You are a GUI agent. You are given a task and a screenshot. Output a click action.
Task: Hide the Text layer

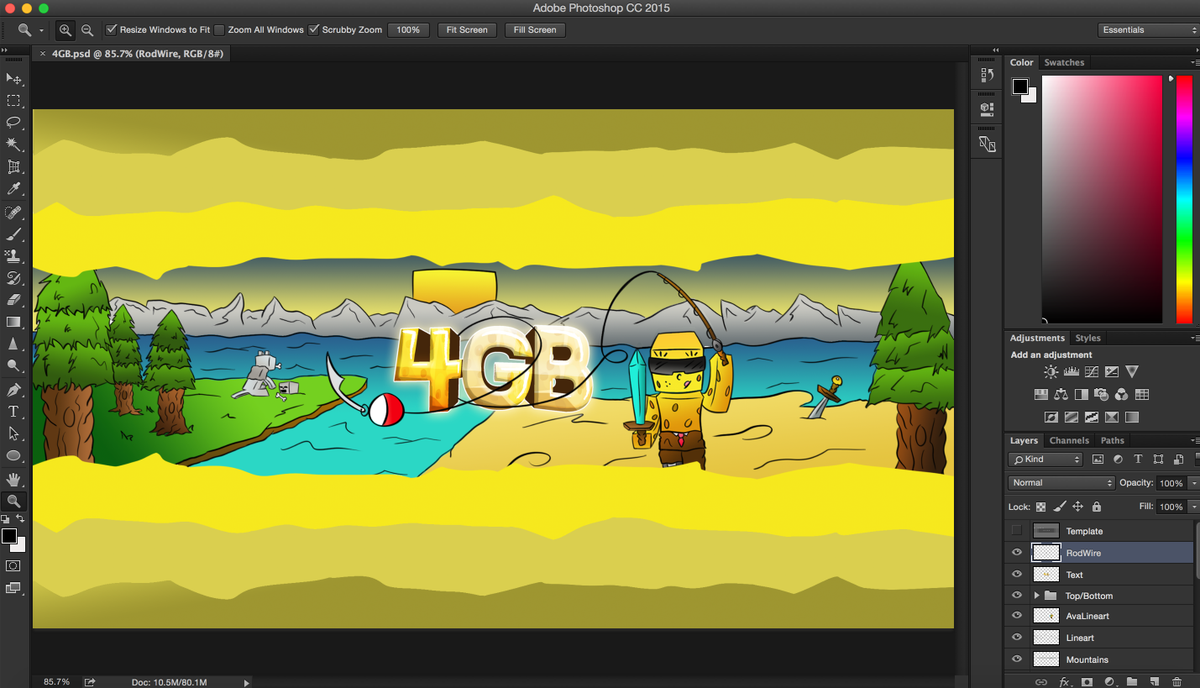point(1017,574)
